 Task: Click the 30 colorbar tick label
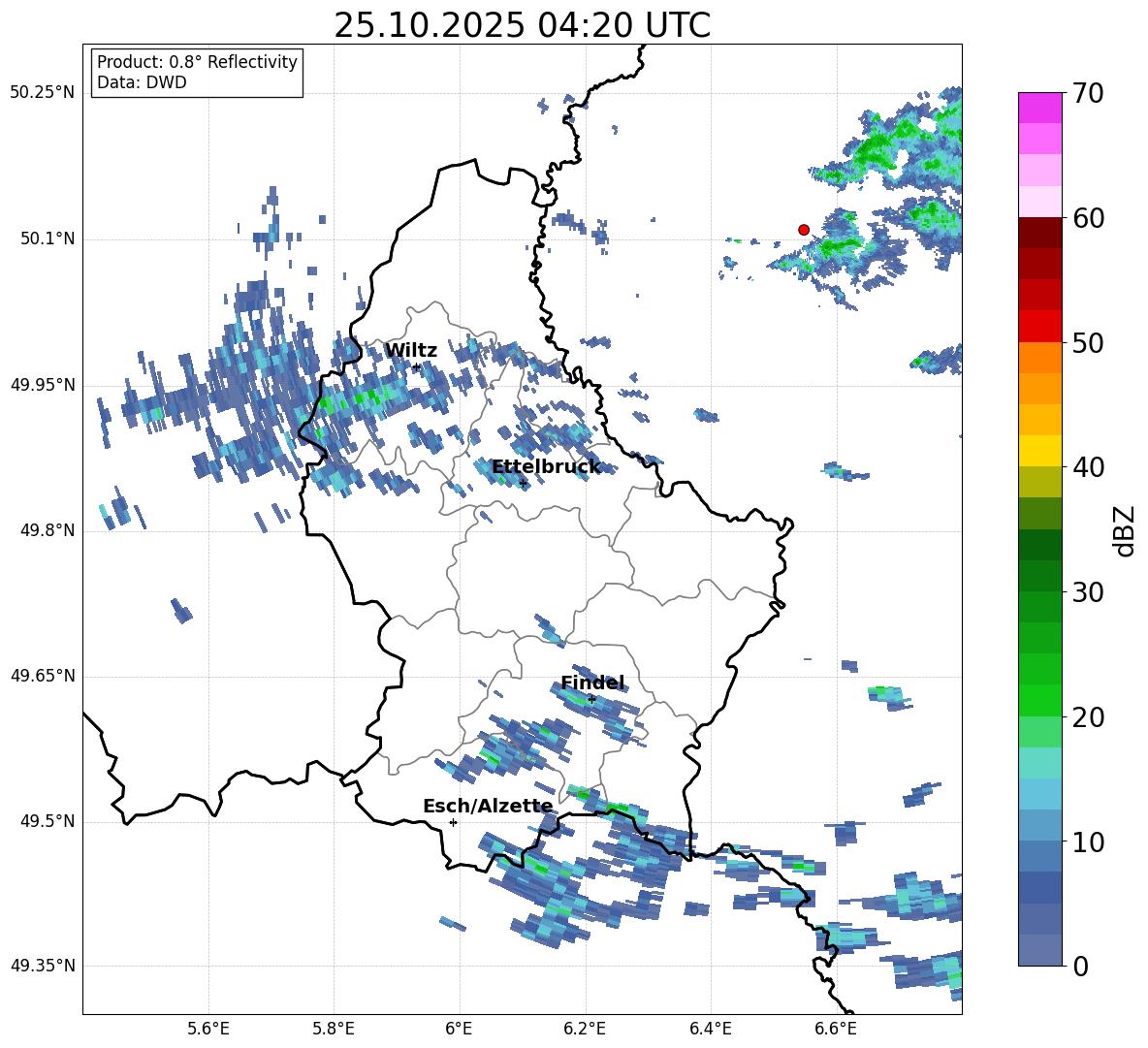(1088, 592)
